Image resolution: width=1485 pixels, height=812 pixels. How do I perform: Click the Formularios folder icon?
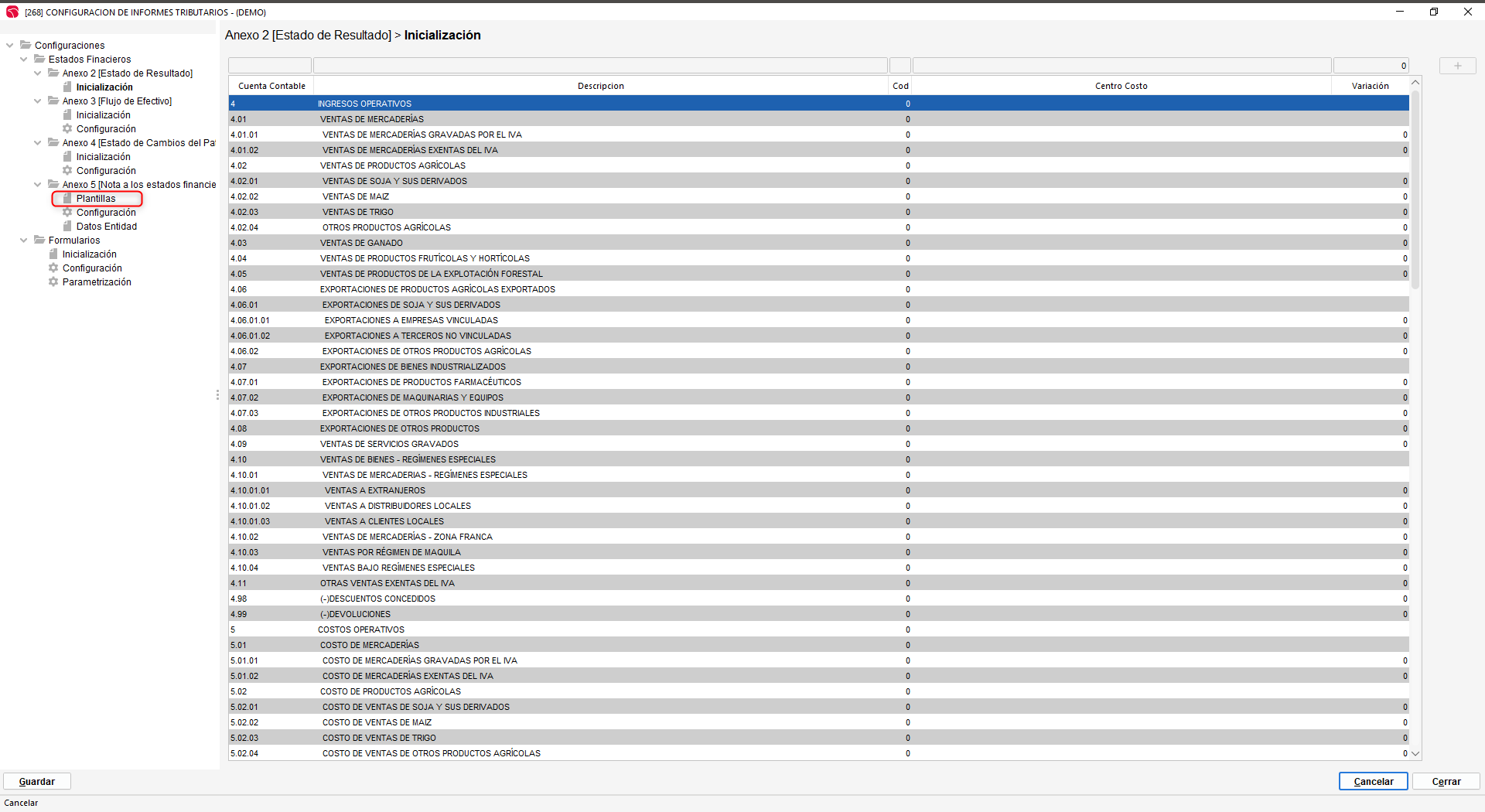pos(39,241)
